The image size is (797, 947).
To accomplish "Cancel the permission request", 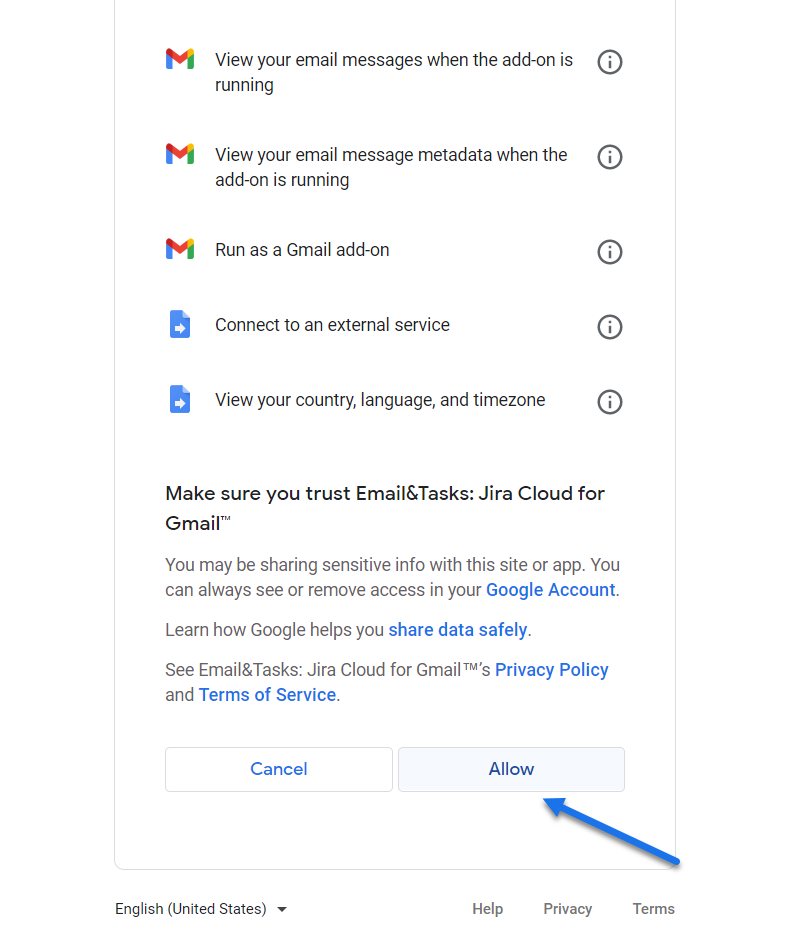I will [279, 769].
